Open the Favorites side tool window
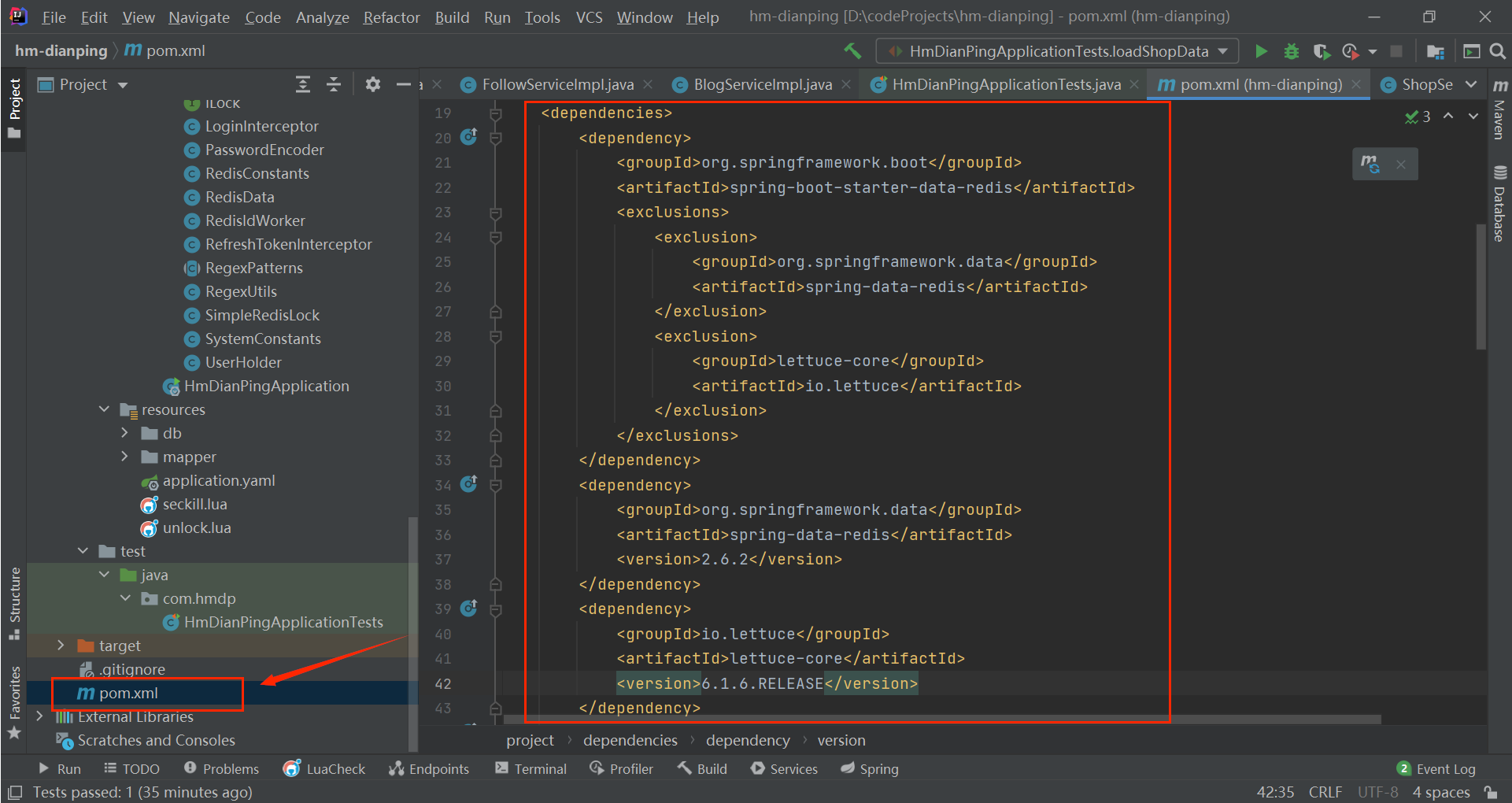1512x803 pixels. pos(14,702)
